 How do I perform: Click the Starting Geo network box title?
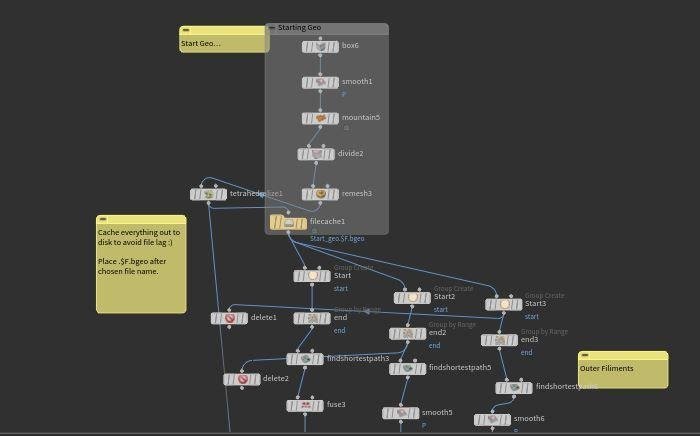(x=299, y=28)
